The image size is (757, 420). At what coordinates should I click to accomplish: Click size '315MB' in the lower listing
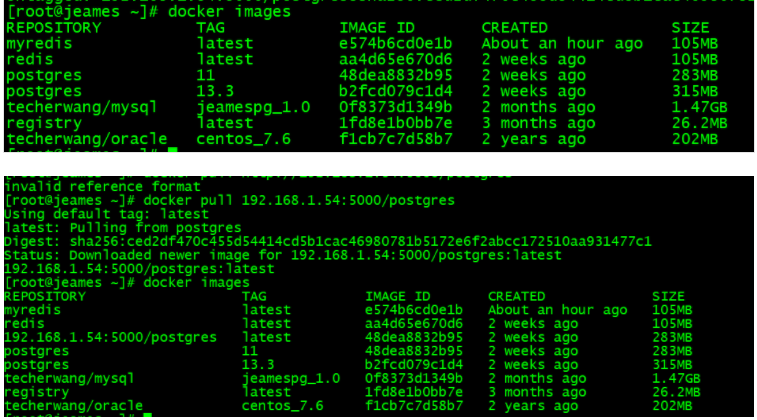[672, 364]
